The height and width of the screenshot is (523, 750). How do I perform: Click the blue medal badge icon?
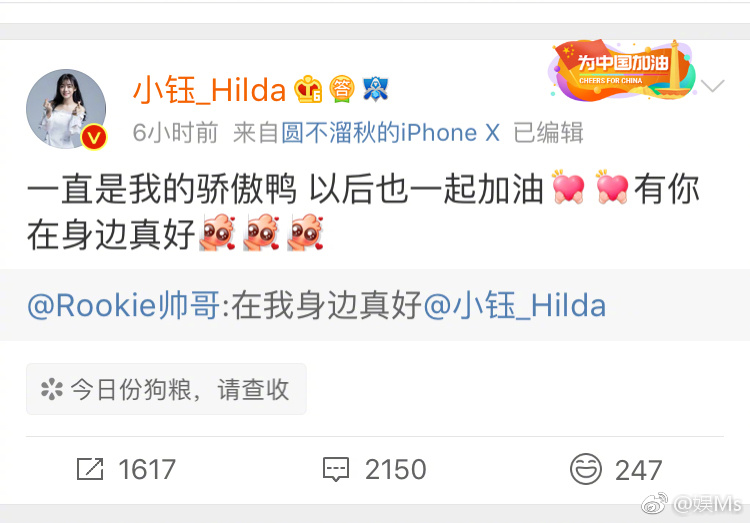tap(375, 89)
